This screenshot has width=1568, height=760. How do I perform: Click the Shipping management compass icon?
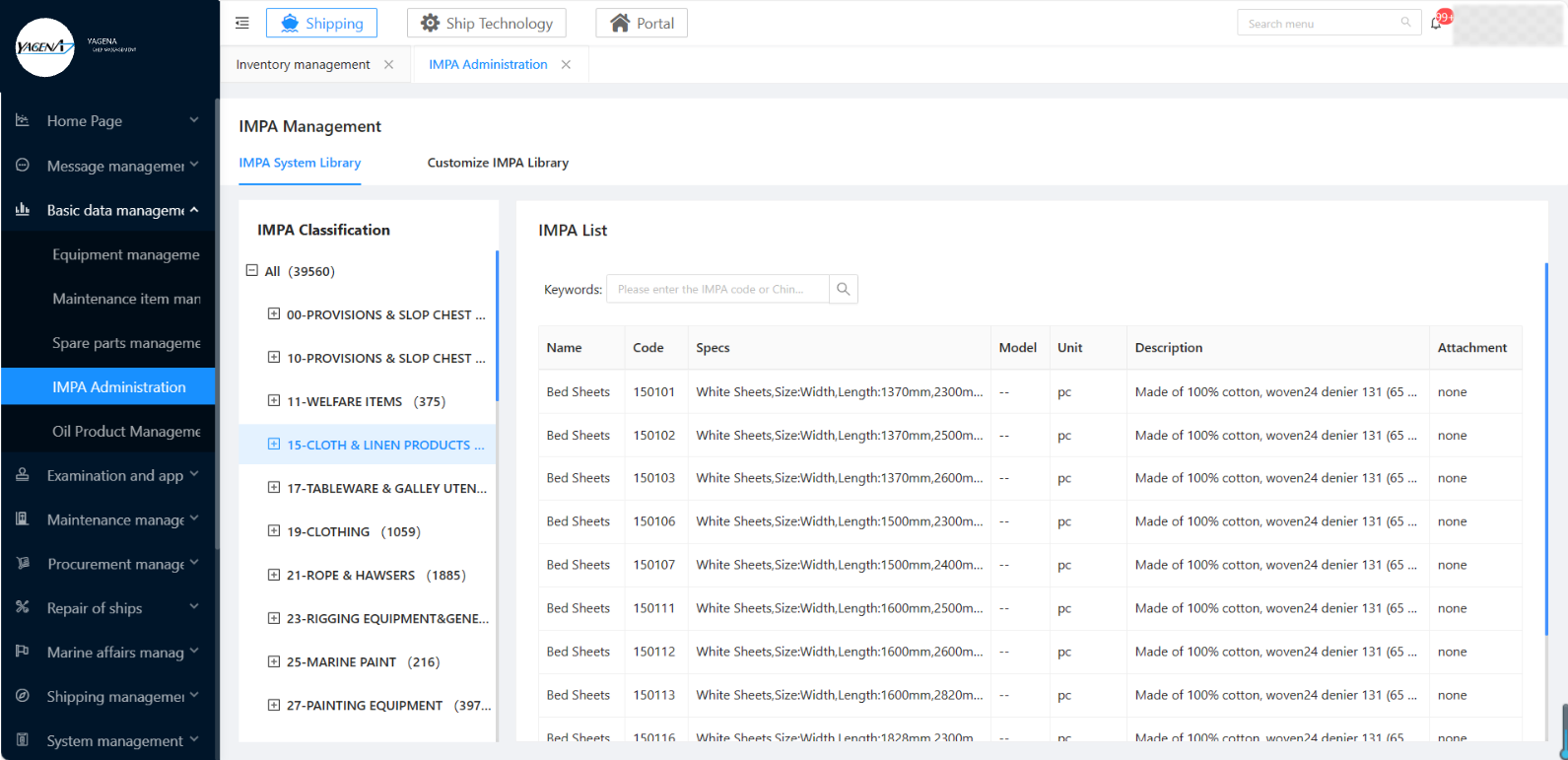coord(23,696)
